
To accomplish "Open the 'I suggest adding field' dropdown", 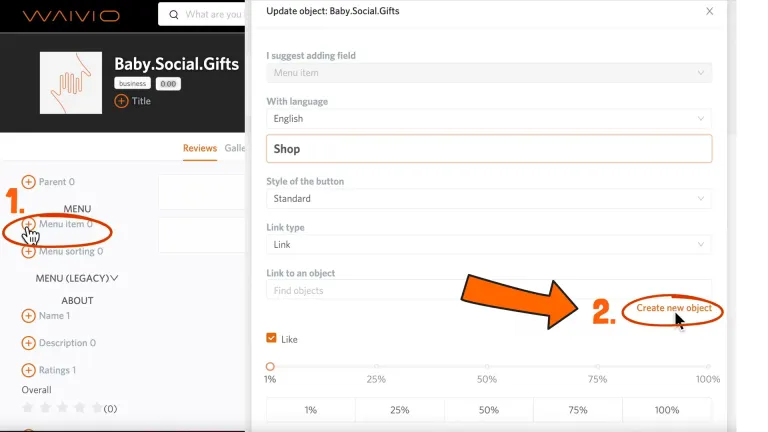I will point(489,72).
